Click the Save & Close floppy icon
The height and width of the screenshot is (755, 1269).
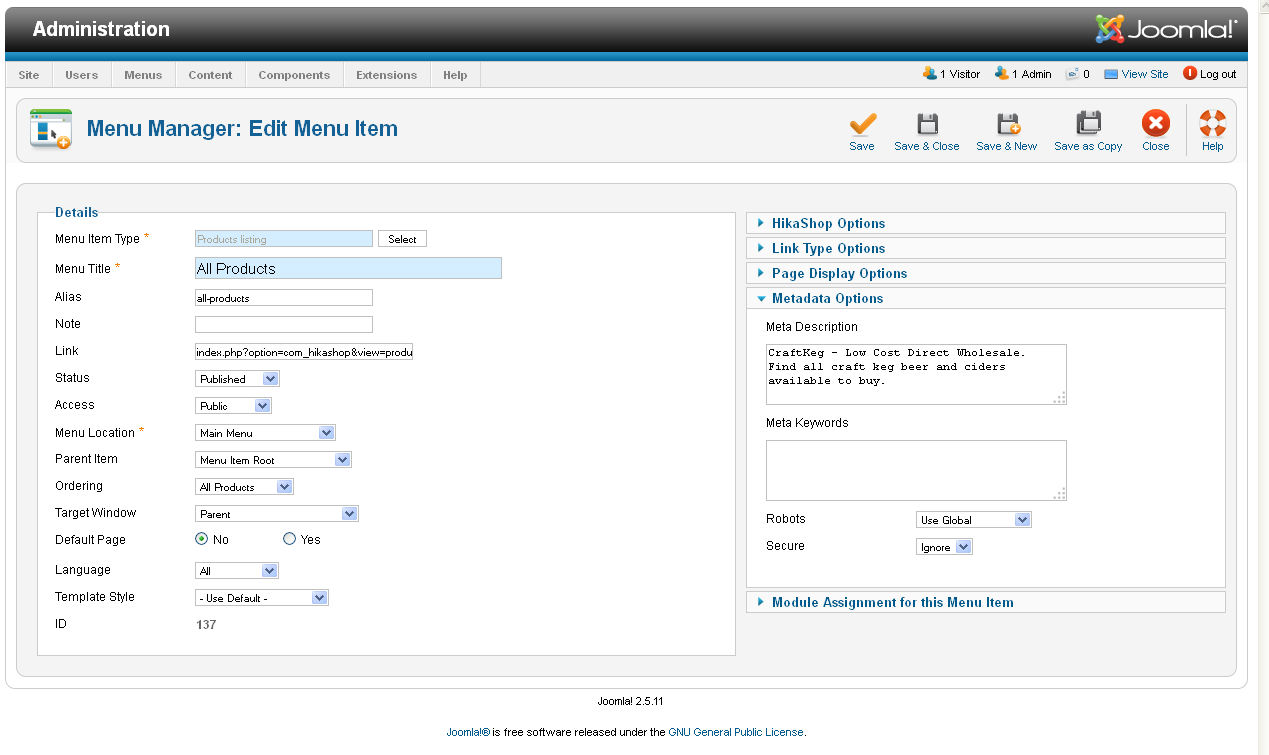point(927,124)
